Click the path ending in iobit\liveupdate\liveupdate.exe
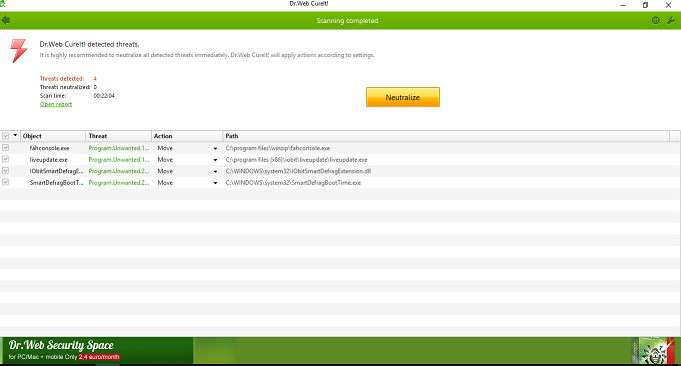This screenshot has width=681, height=366. point(296,160)
